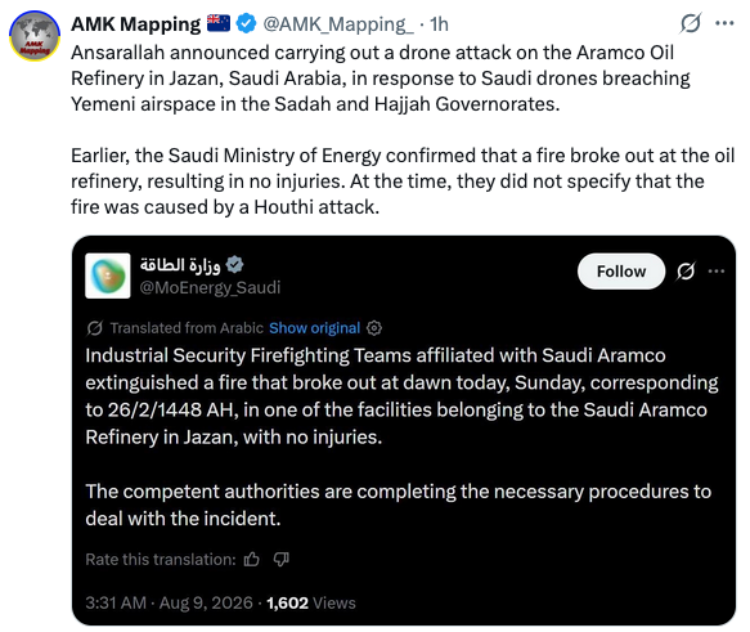The image size is (750, 632).
Task: Rate the translation with thumbs up
Action: [252, 559]
